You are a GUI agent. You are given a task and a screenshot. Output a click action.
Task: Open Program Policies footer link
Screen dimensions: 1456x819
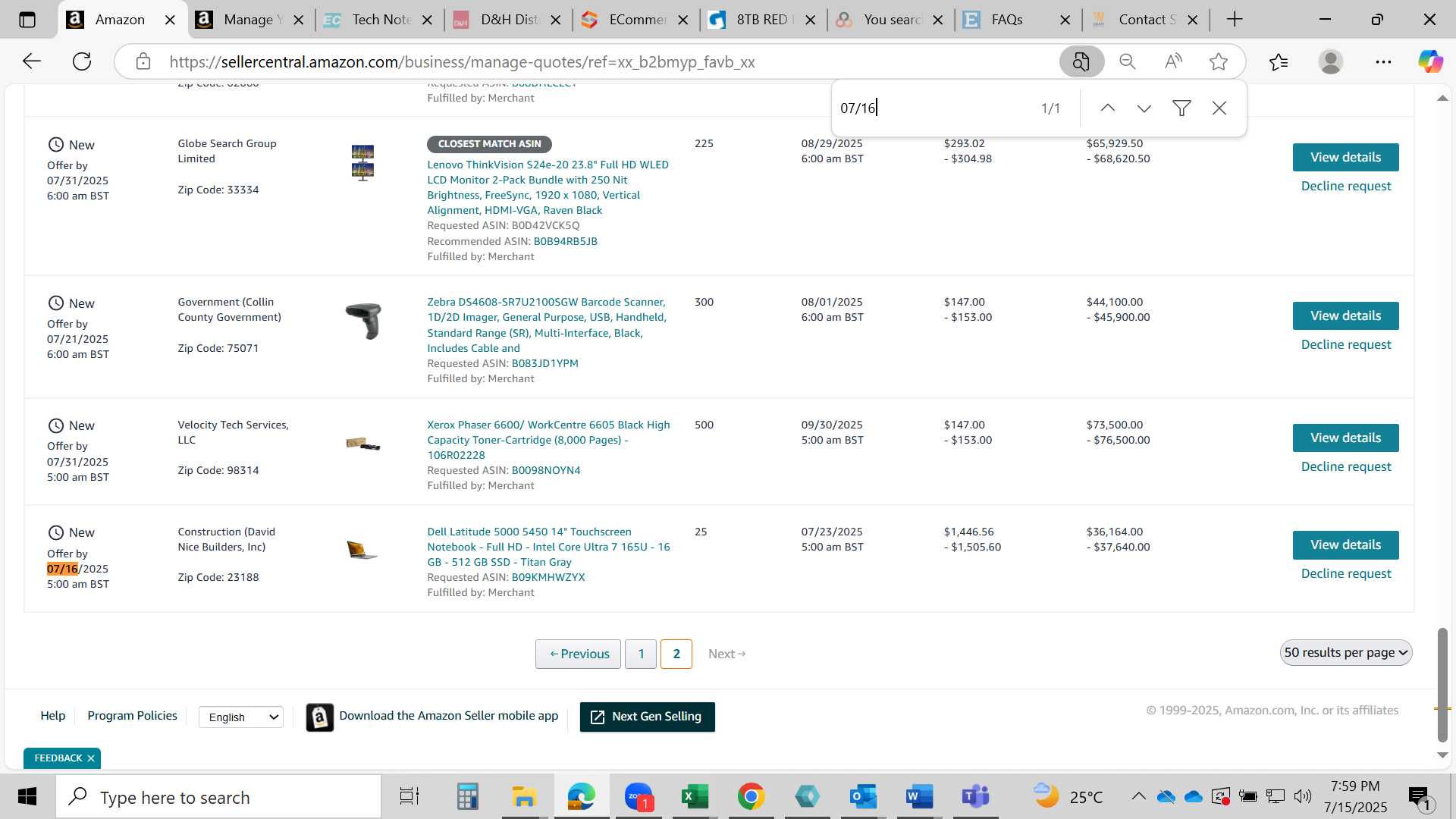pyautogui.click(x=132, y=716)
